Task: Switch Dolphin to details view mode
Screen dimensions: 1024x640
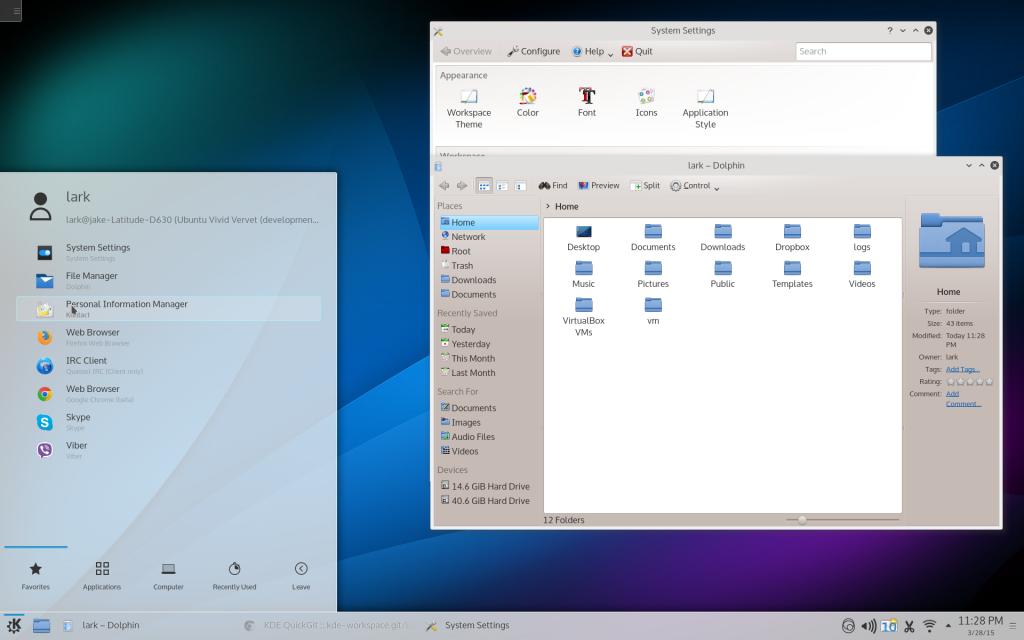Action: 520,186
